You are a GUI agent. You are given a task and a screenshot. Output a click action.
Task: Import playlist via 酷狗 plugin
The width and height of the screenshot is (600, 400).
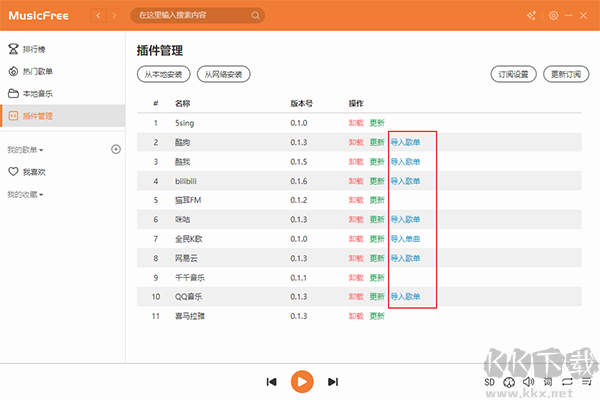click(x=405, y=142)
